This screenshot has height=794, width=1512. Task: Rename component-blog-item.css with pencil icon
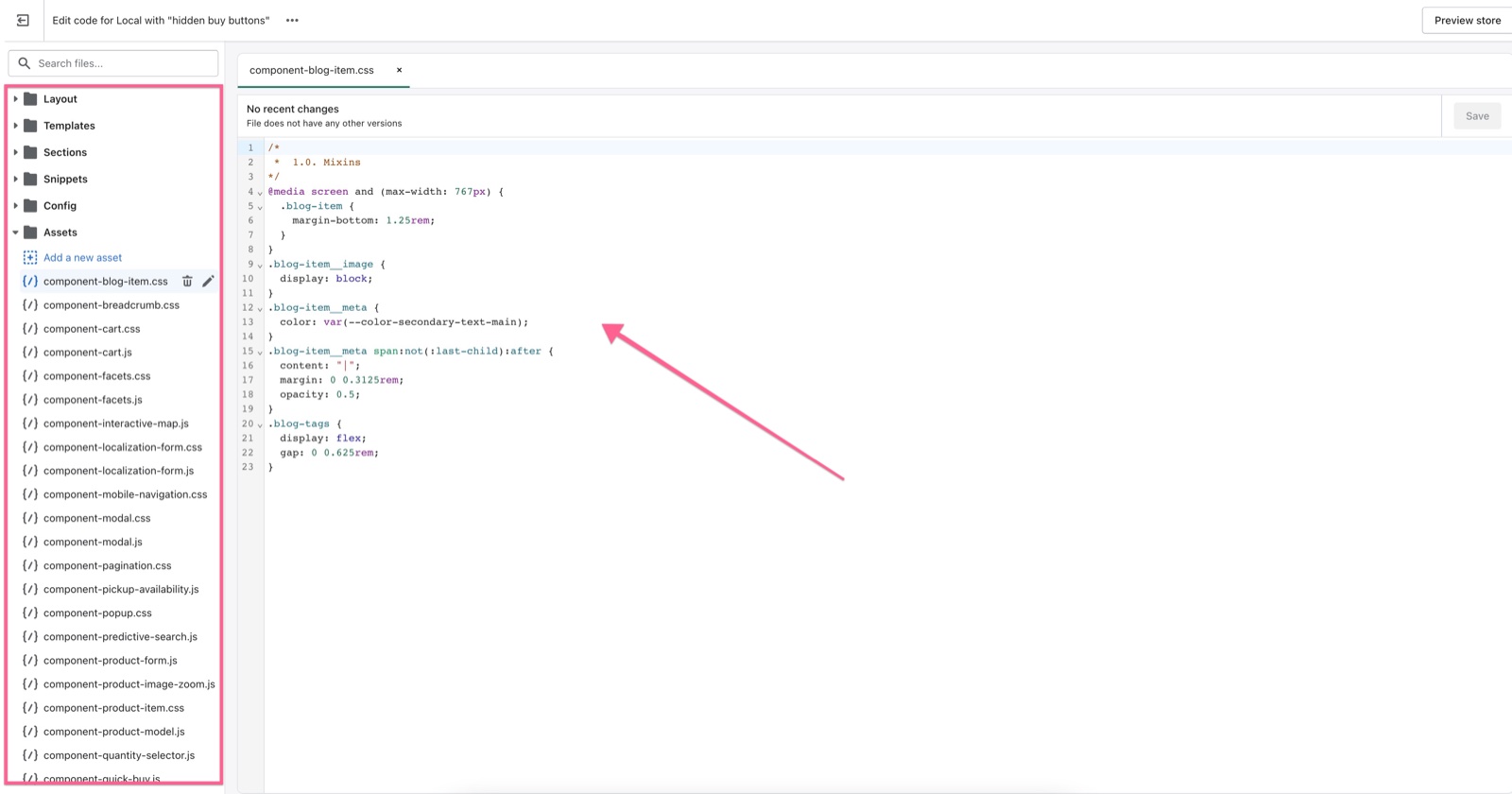coord(208,281)
